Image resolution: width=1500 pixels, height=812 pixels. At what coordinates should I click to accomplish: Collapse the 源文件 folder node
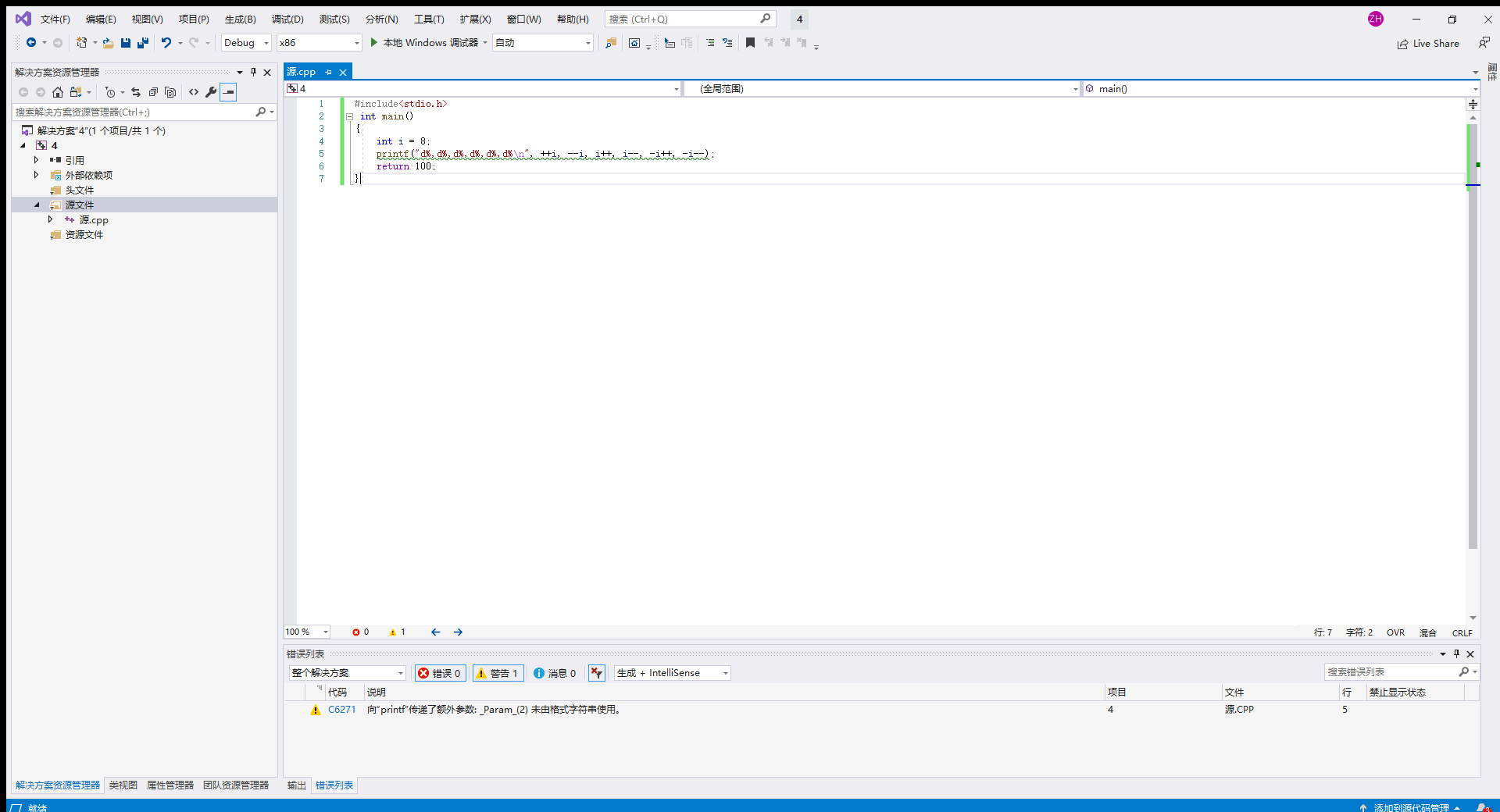pyautogui.click(x=36, y=205)
